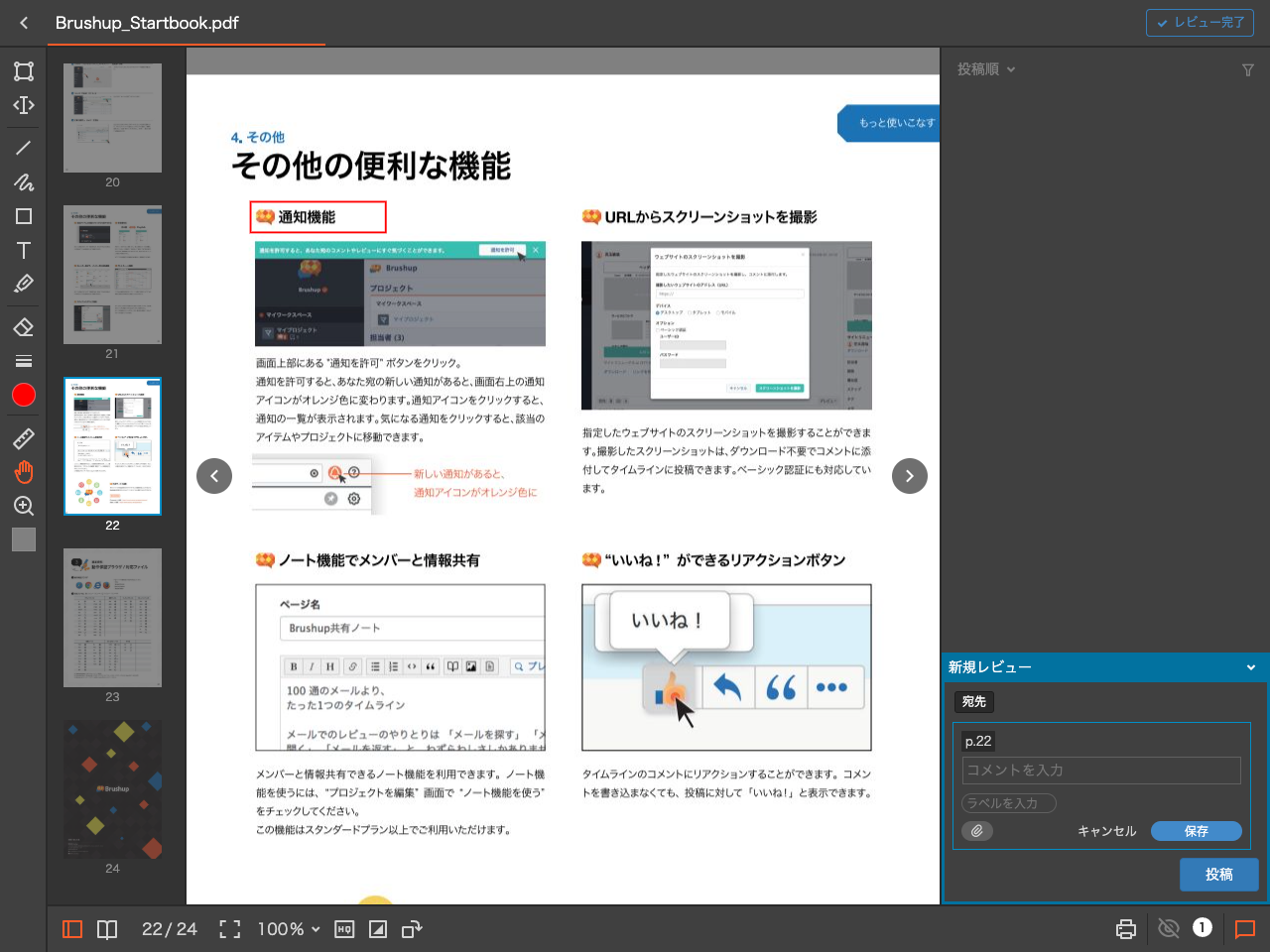This screenshot has height=952, width=1270.
Task: Select the object selection frame tool
Action: (x=24, y=71)
